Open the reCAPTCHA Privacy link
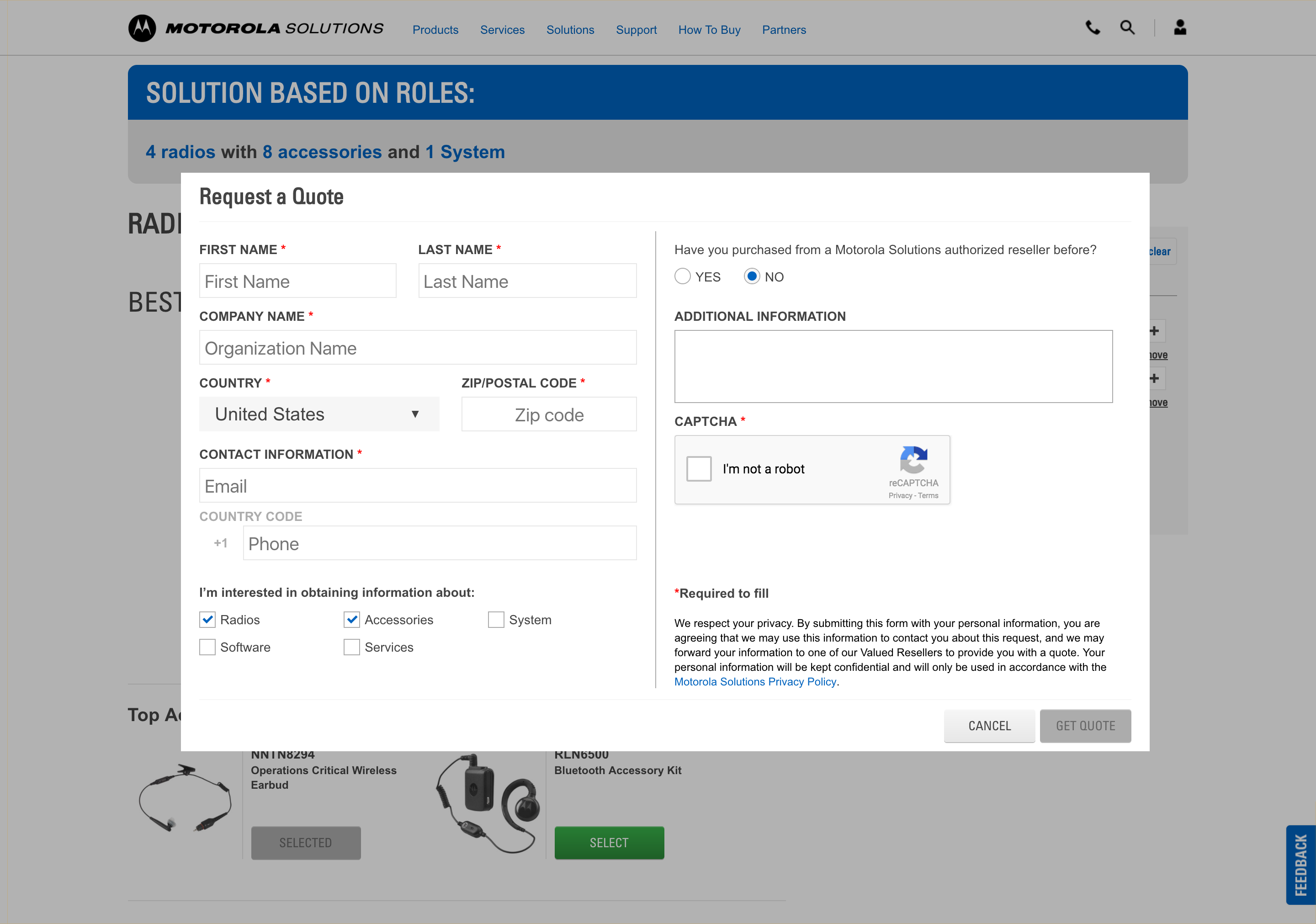This screenshot has height=924, width=1316. 900,495
